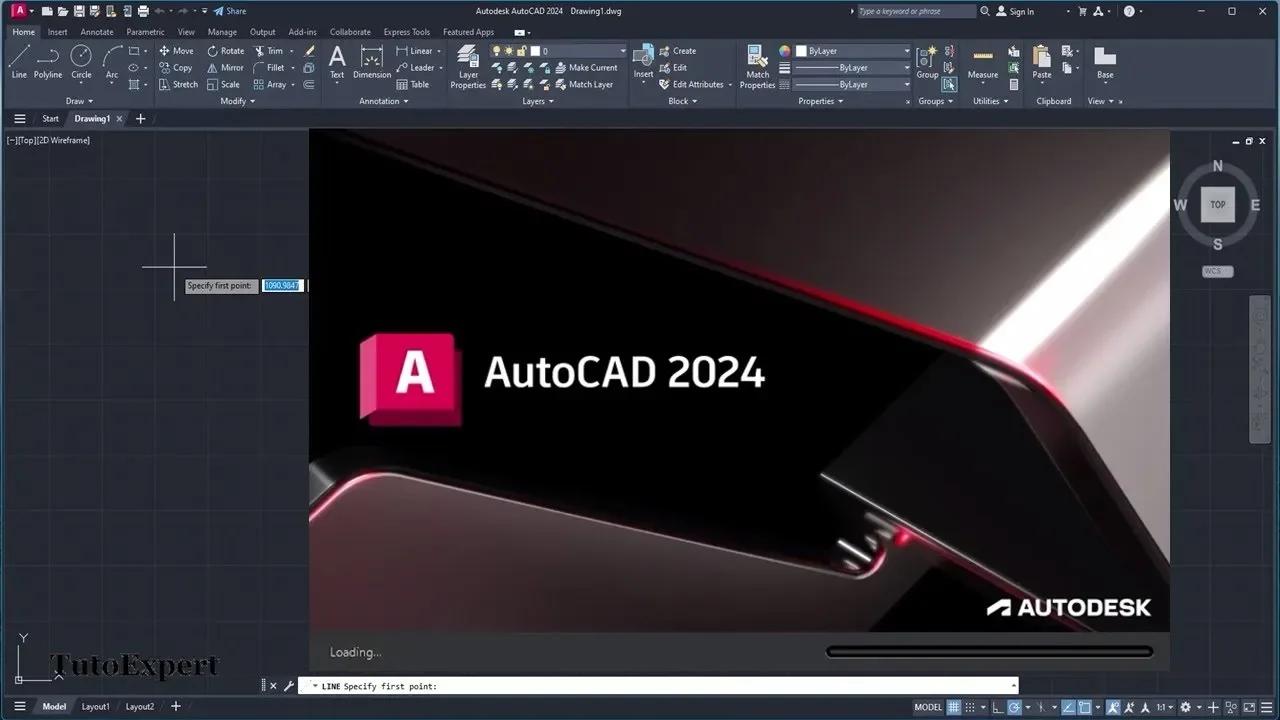Image resolution: width=1280 pixels, height=720 pixels.
Task: Click the Group tool
Action: [x=927, y=61]
